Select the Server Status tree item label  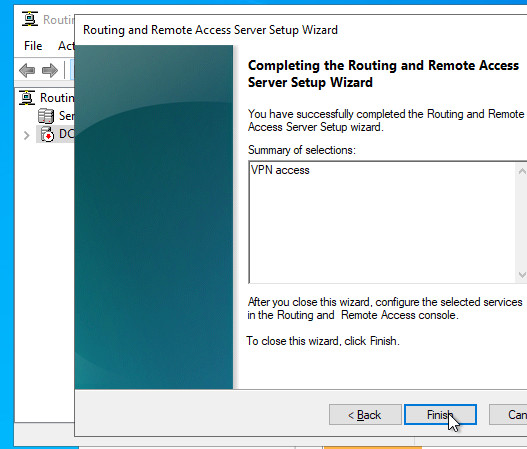tap(67, 116)
